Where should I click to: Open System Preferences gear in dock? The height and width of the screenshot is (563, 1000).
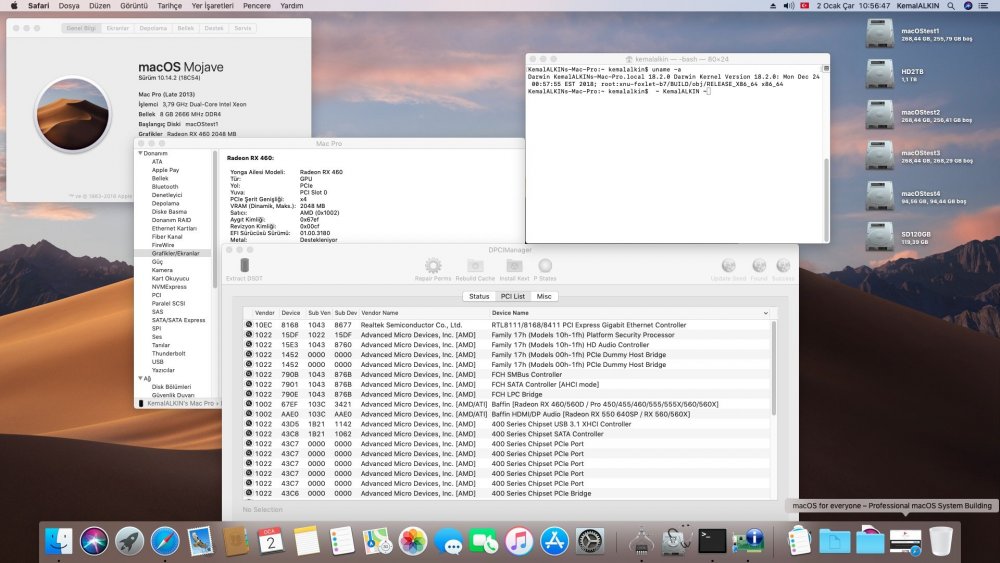(x=590, y=541)
